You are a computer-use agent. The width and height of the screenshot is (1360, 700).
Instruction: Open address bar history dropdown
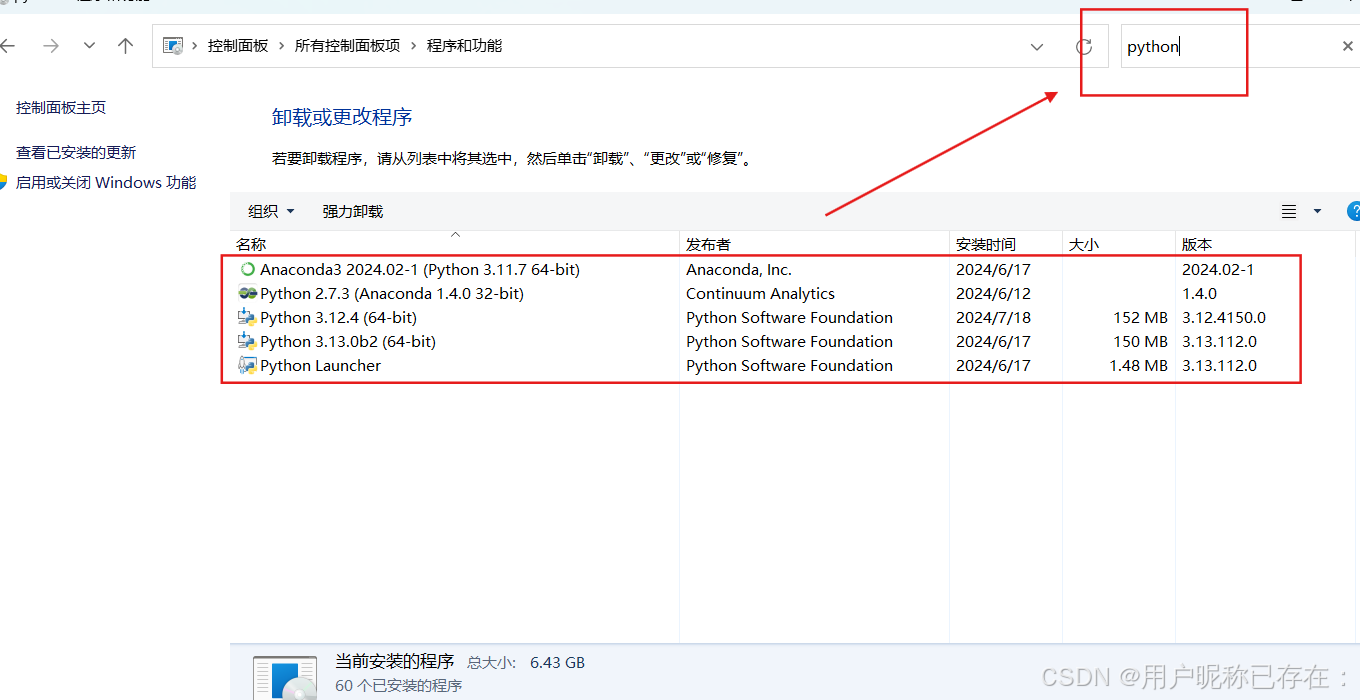(1037, 47)
